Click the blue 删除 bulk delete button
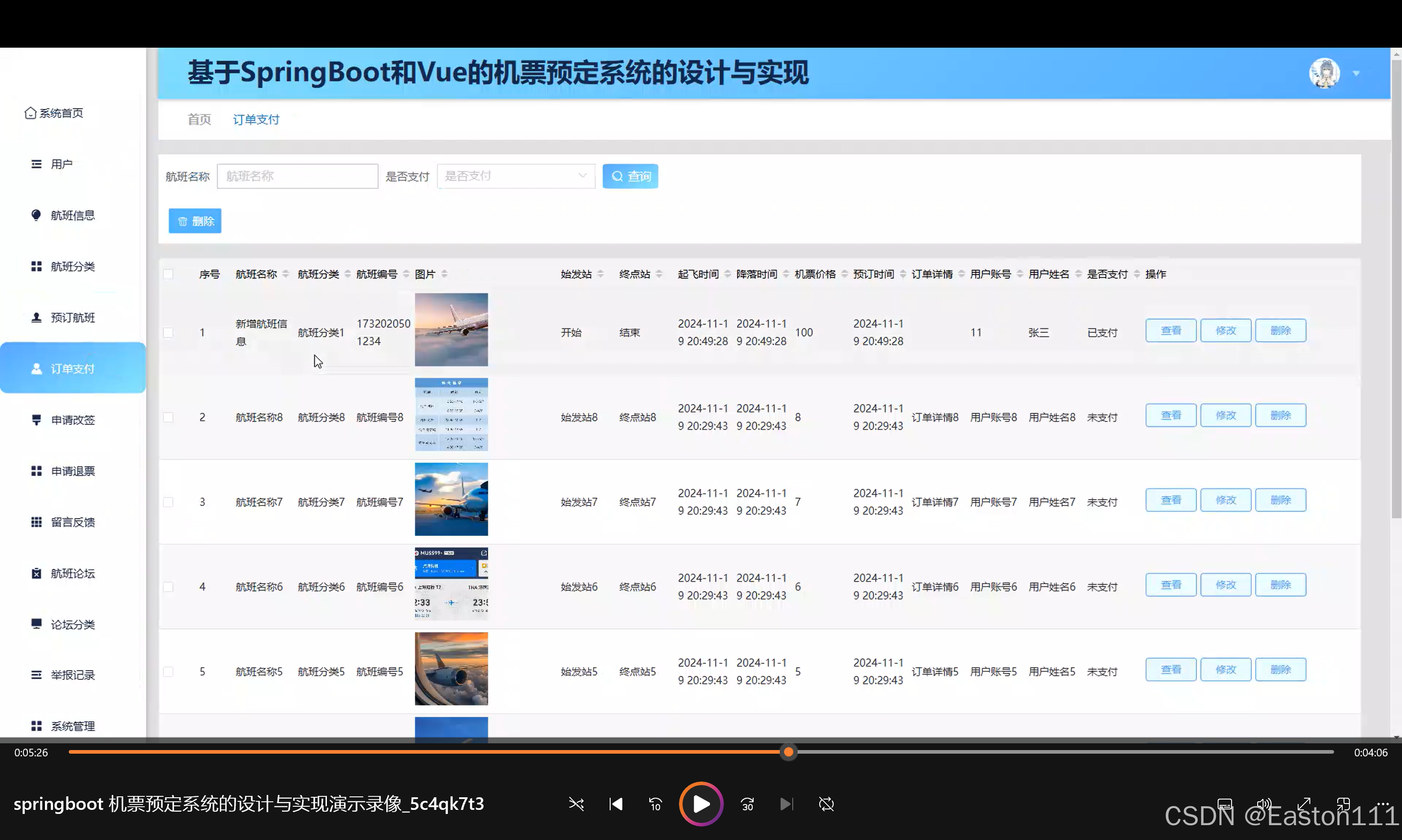Viewport: 1402px width, 840px height. click(x=195, y=221)
